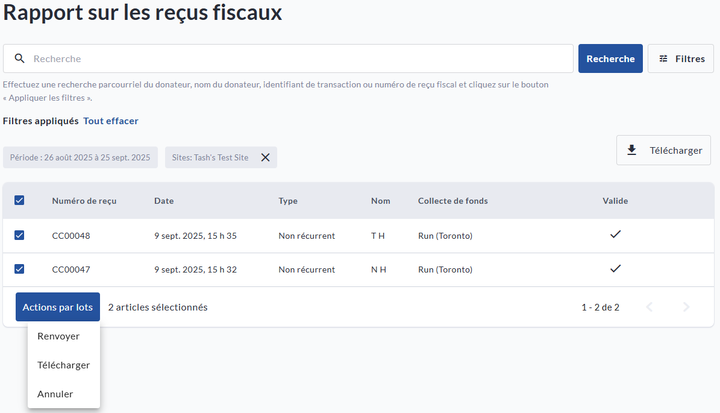Image resolution: width=720 pixels, height=413 pixels.
Task: Remove the Tash's Test Site filter chip
Action: 265,158
